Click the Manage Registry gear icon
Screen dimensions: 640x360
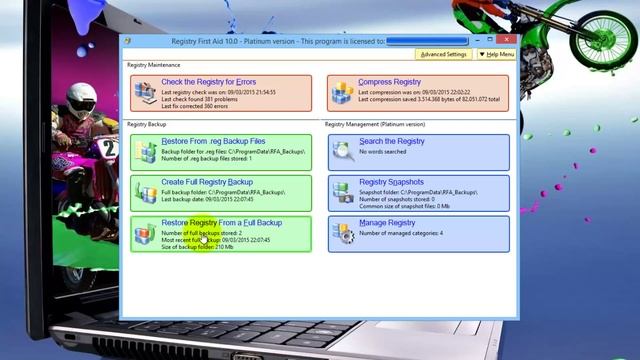343,234
